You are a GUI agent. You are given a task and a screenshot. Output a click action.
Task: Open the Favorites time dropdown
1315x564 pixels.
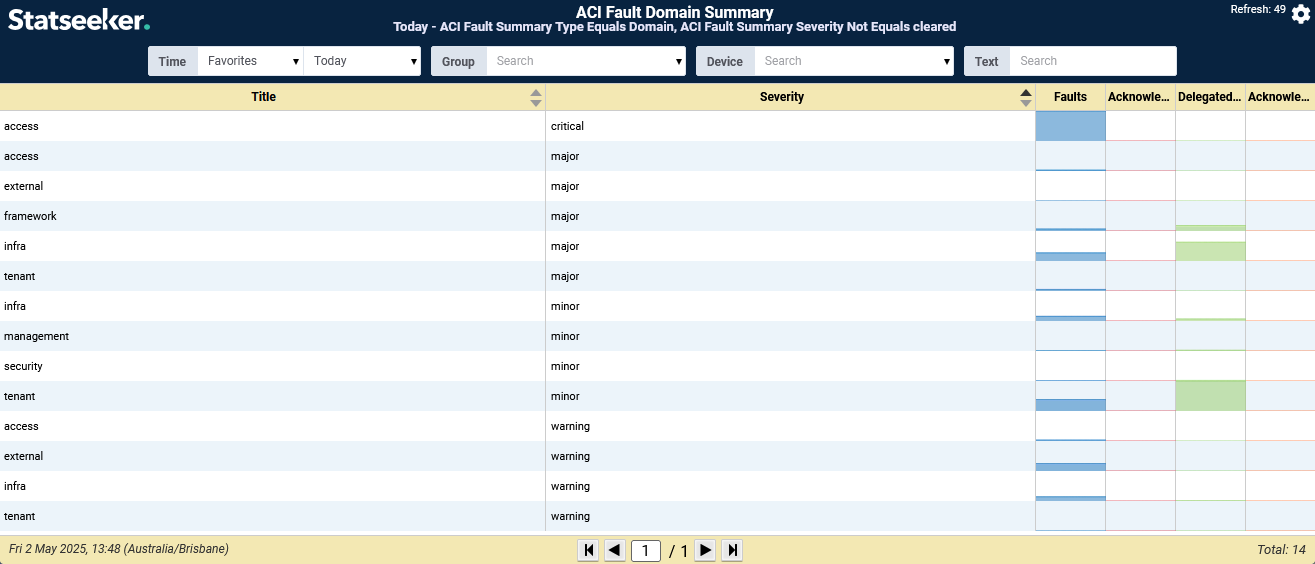(251, 61)
